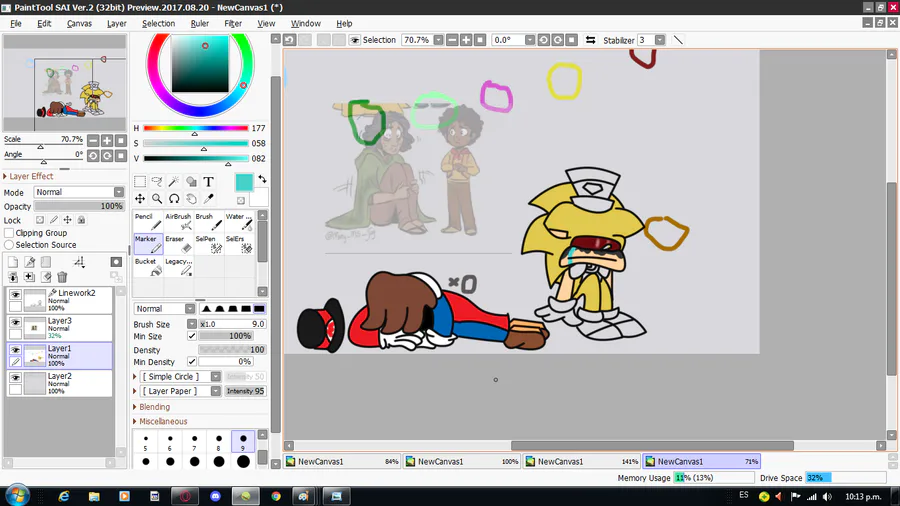Image resolution: width=900 pixels, height=506 pixels.
Task: Open the layer blending Mode dropdown
Action: 79,192
